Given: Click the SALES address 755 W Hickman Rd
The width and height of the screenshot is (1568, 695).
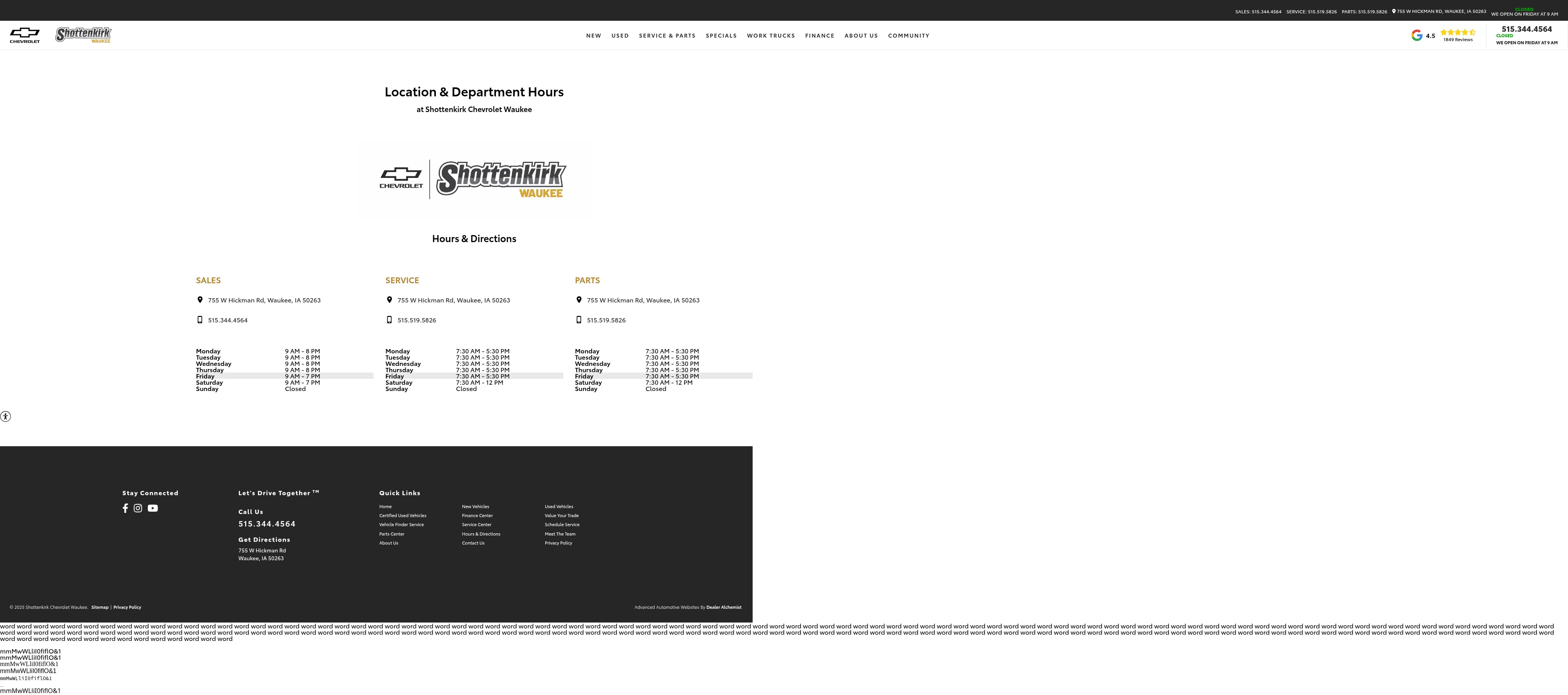Looking at the screenshot, I should click(x=264, y=300).
